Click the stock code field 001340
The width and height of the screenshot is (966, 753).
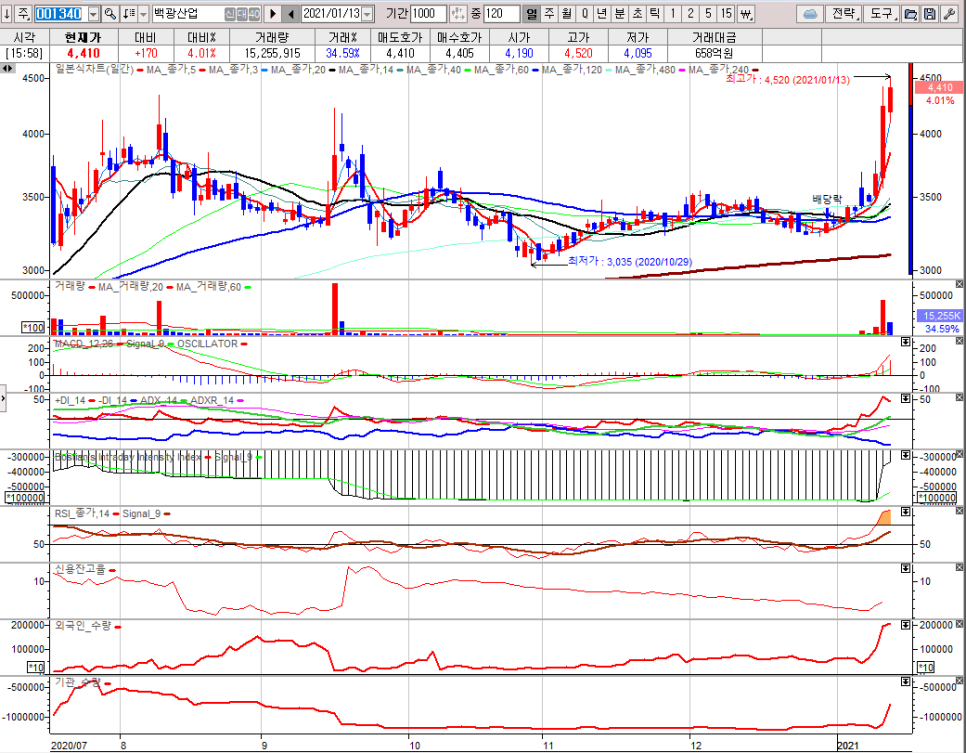pyautogui.click(x=60, y=14)
